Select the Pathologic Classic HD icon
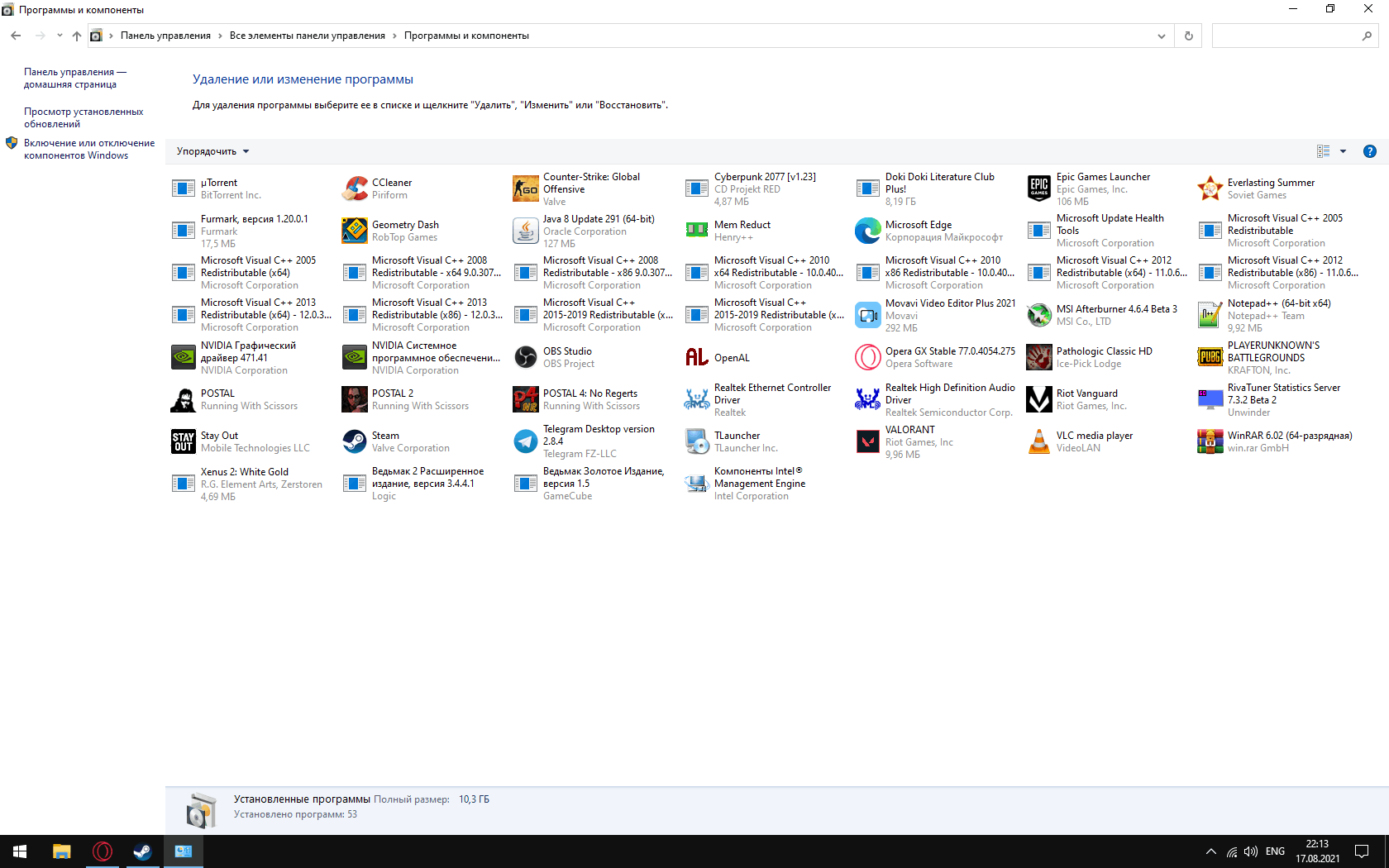 tap(1039, 357)
